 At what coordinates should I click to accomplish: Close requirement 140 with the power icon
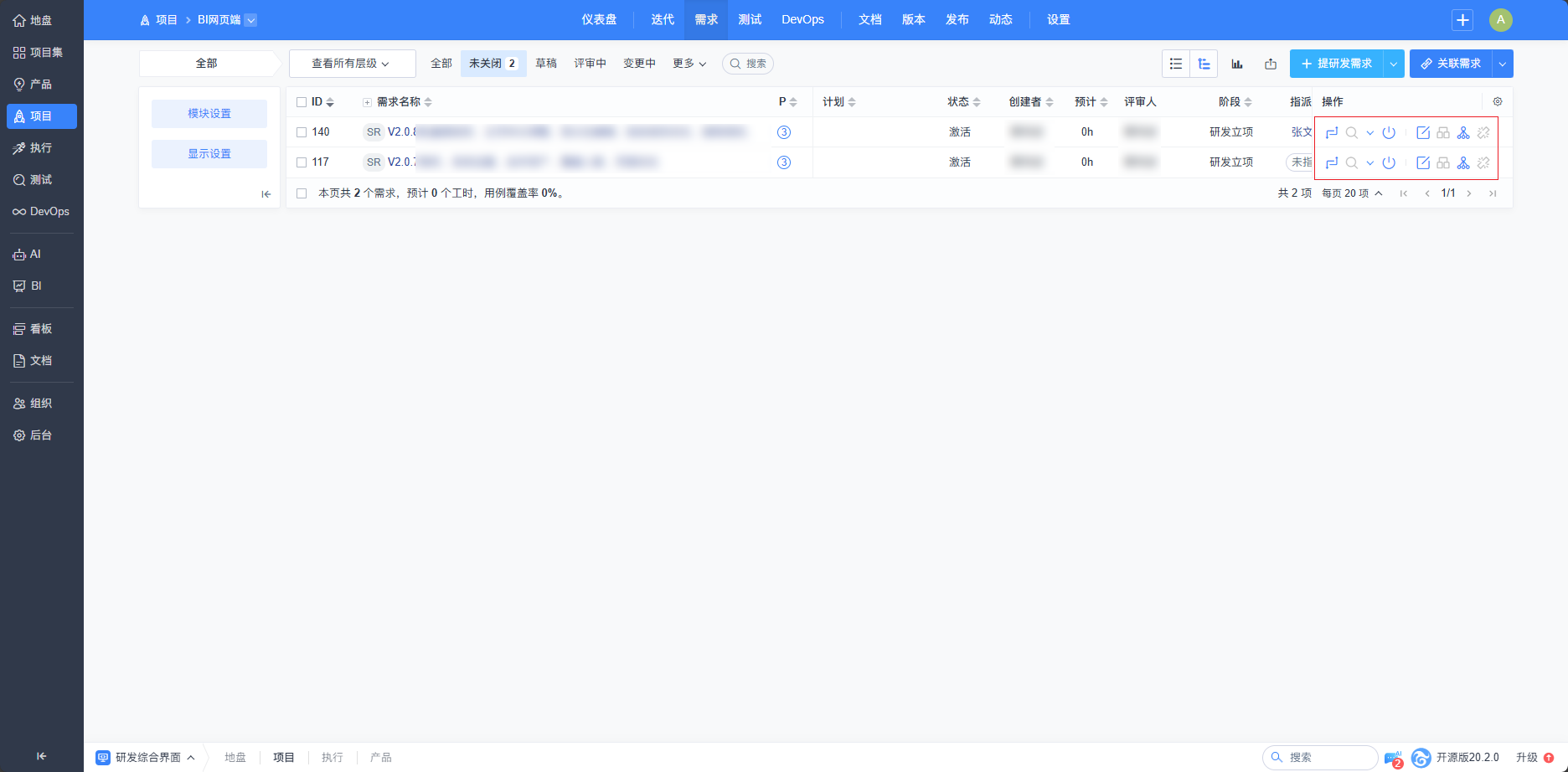[1389, 132]
